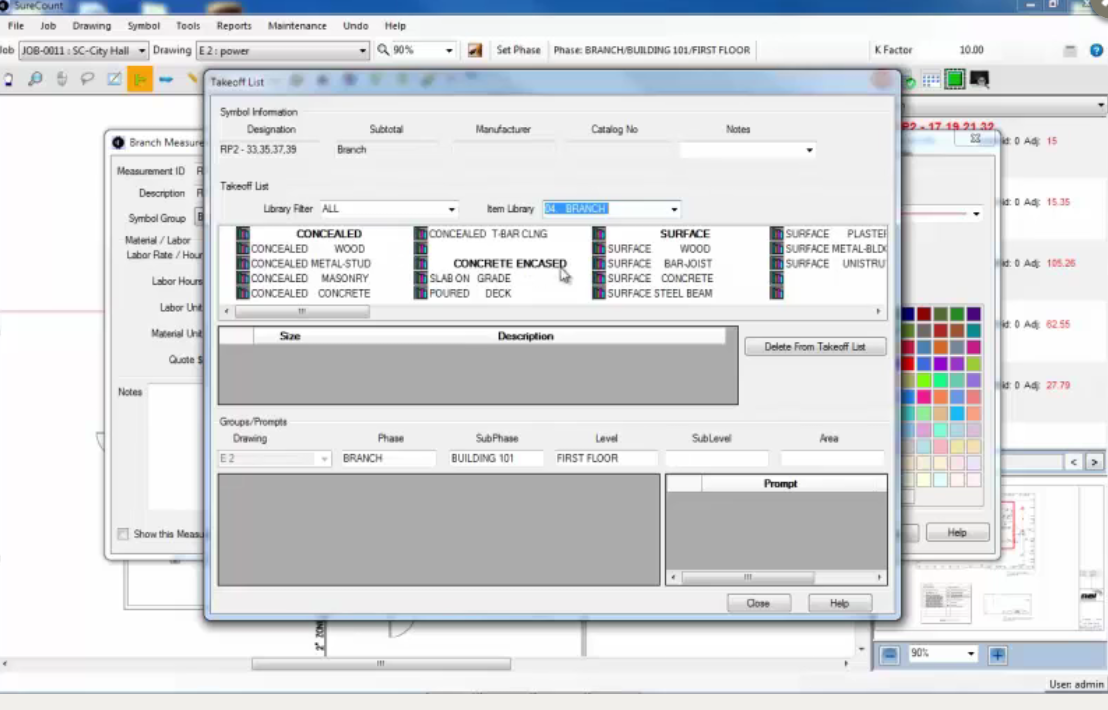Click the highlighted orange measurement tool icon
Screen dimensions: 1108x710
point(139,79)
